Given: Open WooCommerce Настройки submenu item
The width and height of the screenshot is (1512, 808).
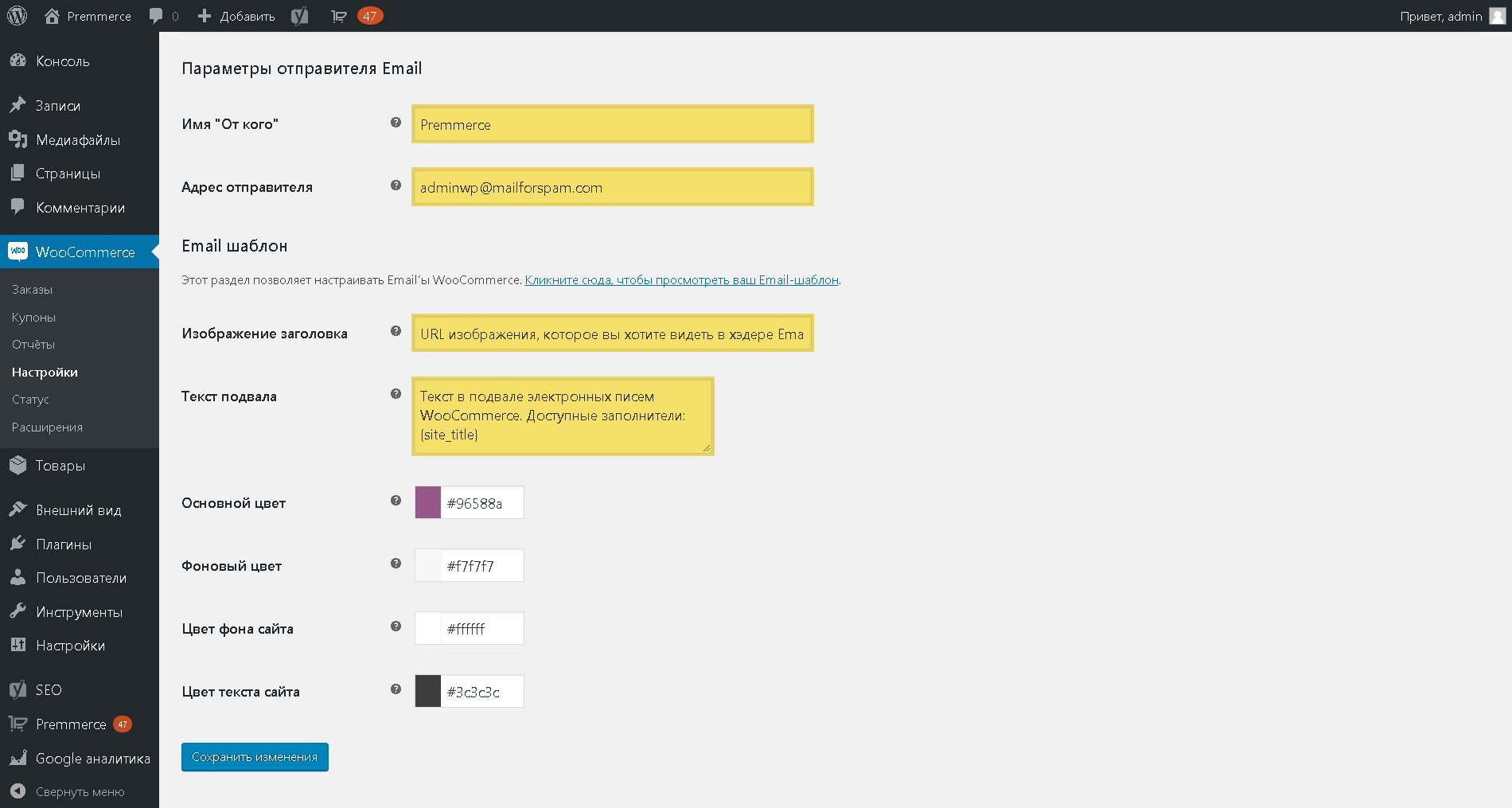Looking at the screenshot, I should (x=45, y=372).
